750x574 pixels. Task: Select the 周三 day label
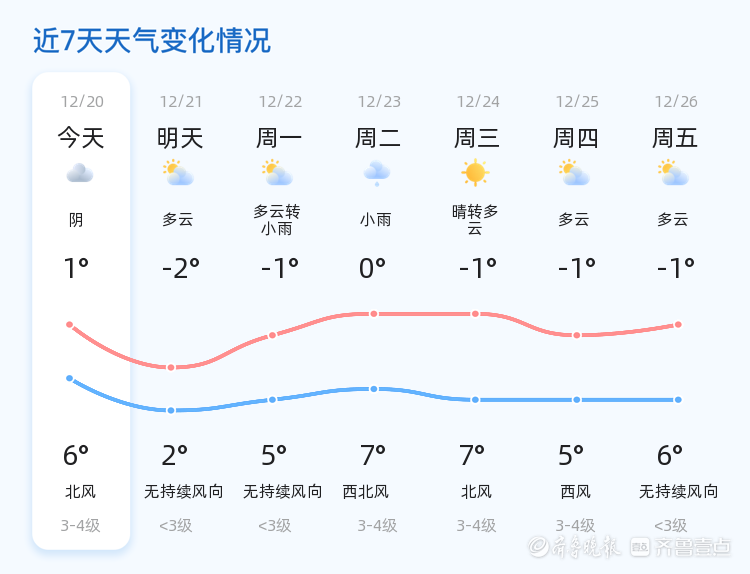click(x=477, y=137)
